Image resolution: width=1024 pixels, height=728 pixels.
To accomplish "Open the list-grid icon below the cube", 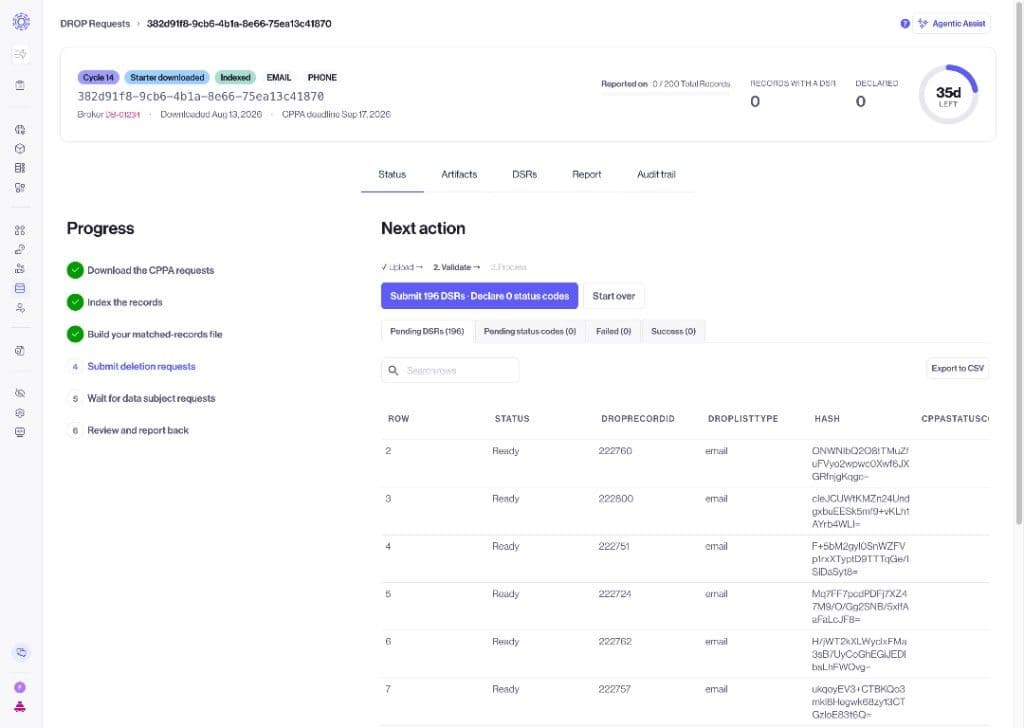I will [x=20, y=168].
